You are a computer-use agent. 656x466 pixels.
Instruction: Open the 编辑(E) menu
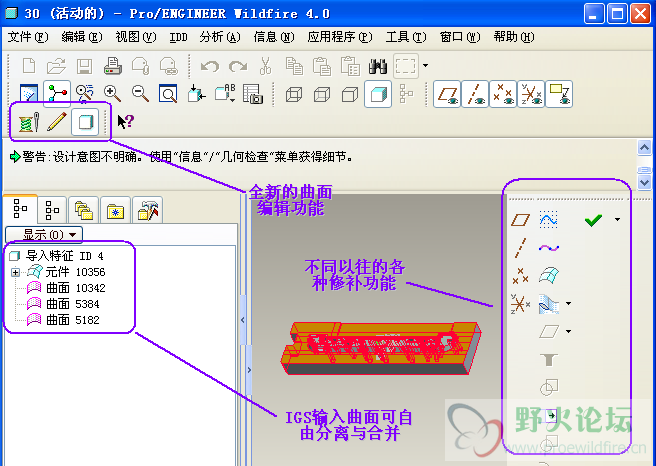(x=82, y=37)
